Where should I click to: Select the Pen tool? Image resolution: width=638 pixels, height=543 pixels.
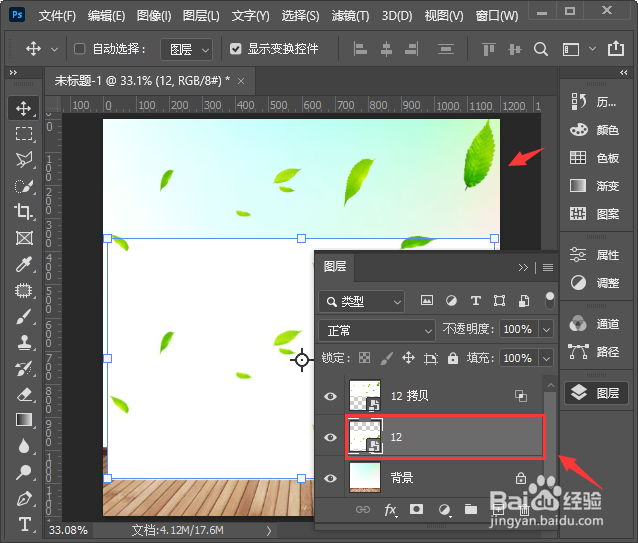tap(24, 499)
